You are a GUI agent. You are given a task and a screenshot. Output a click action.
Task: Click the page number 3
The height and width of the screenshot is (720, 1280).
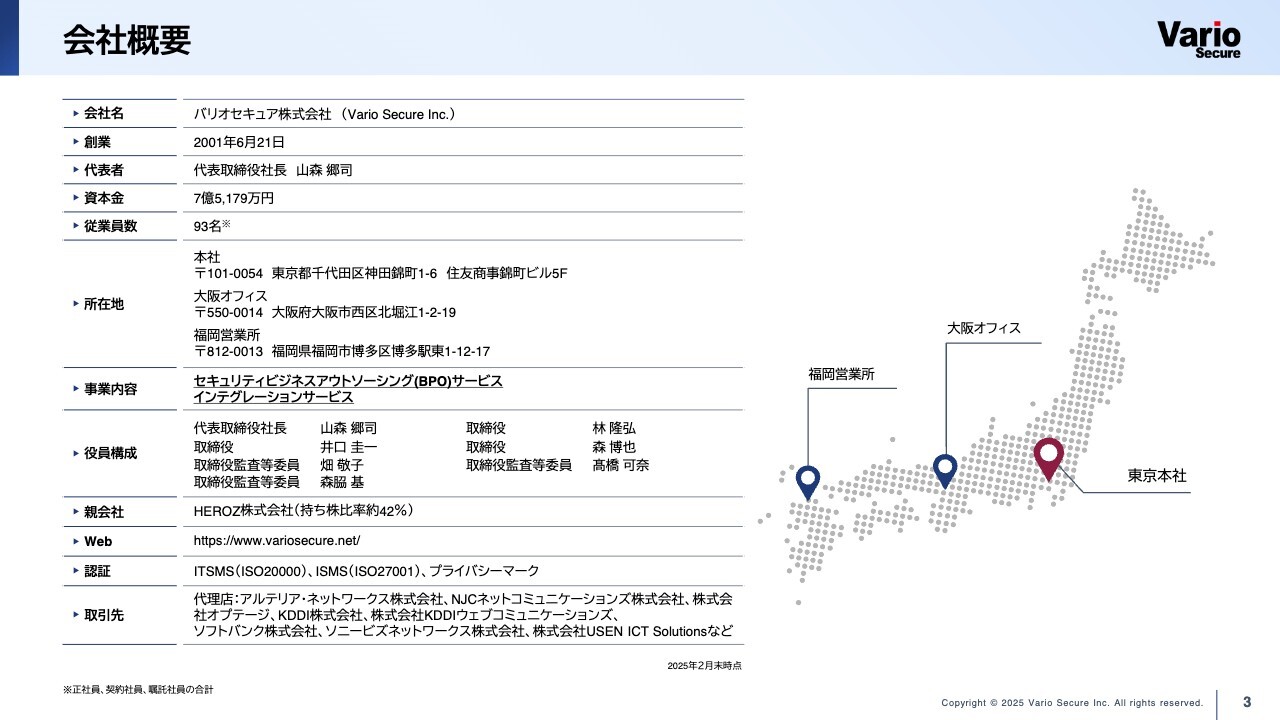pos(1247,701)
